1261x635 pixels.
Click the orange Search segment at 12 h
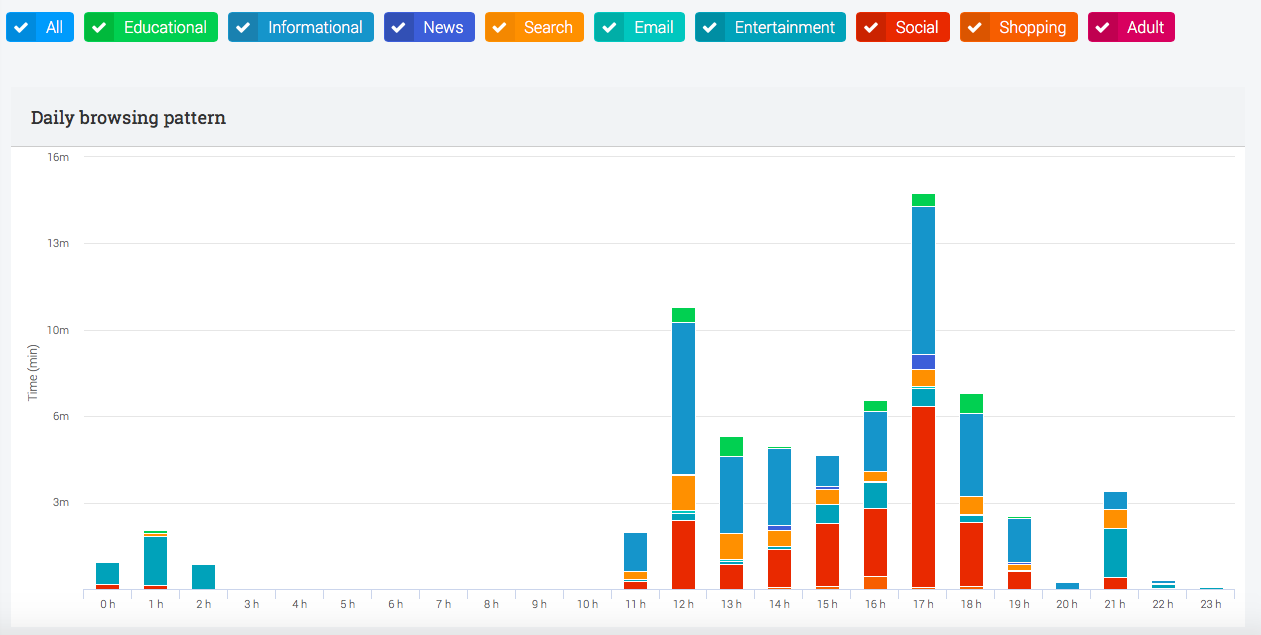click(683, 493)
